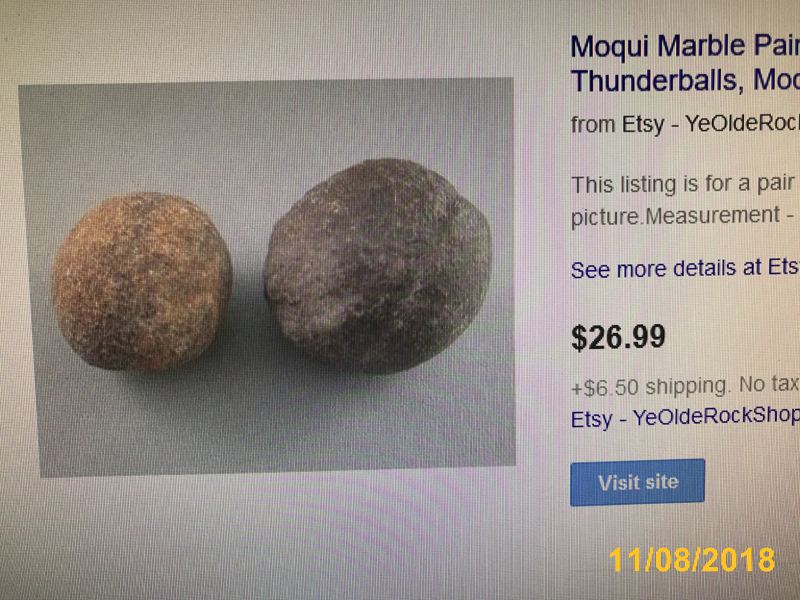This screenshot has width=800, height=600.
Task: Click the YeOldeRock seller name under the title
Action: point(742,123)
